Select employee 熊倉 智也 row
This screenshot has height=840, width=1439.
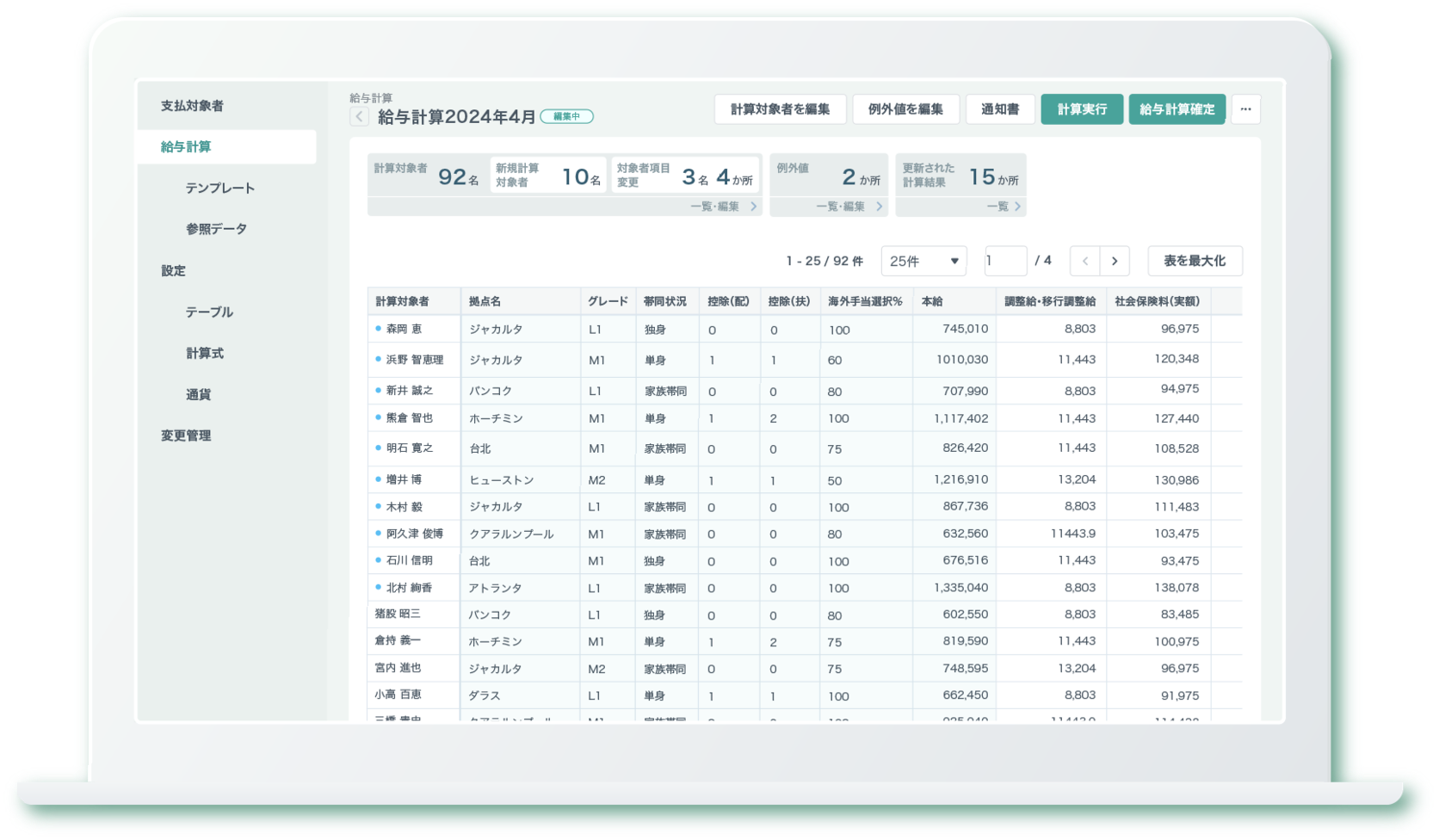805,418
